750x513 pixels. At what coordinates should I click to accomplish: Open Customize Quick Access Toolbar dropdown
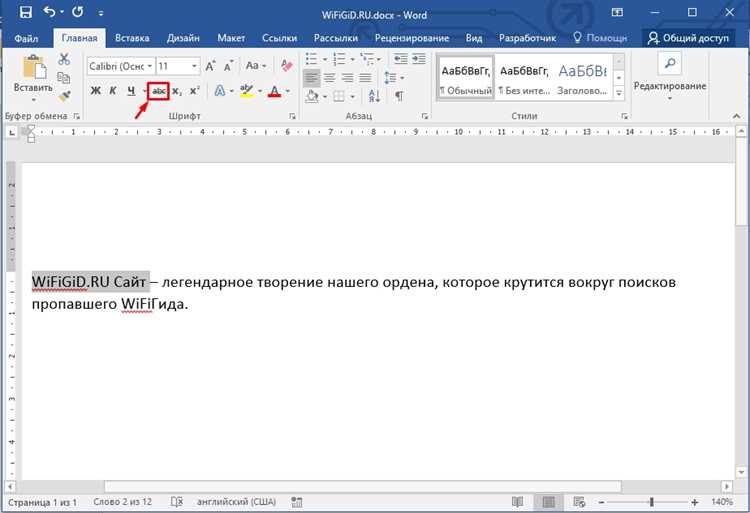[101, 13]
